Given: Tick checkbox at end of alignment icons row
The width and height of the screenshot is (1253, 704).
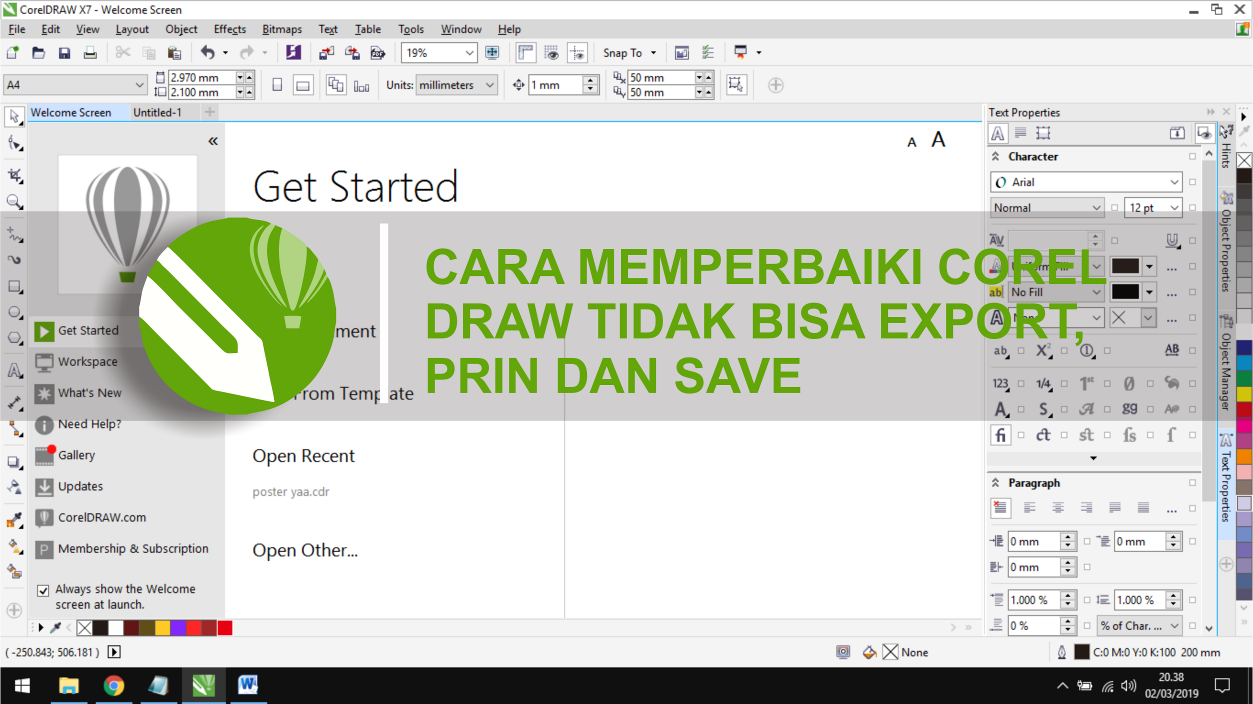Looking at the screenshot, I should pos(1192,508).
